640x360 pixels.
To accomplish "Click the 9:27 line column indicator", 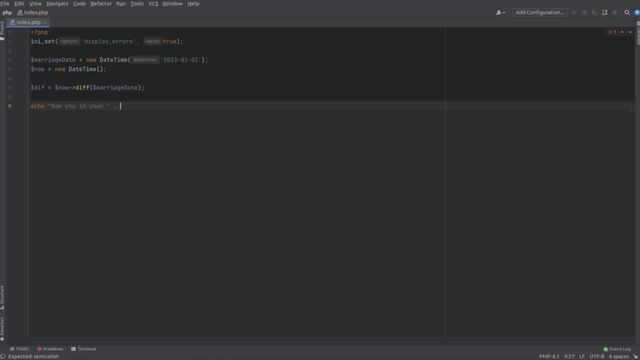I will coord(569,357).
